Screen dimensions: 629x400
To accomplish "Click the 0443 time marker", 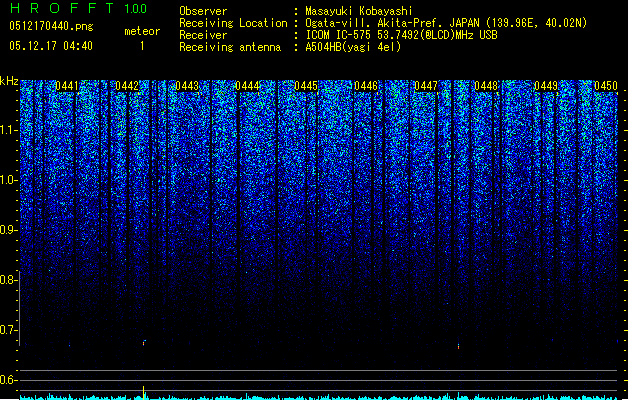I will (x=187, y=86).
